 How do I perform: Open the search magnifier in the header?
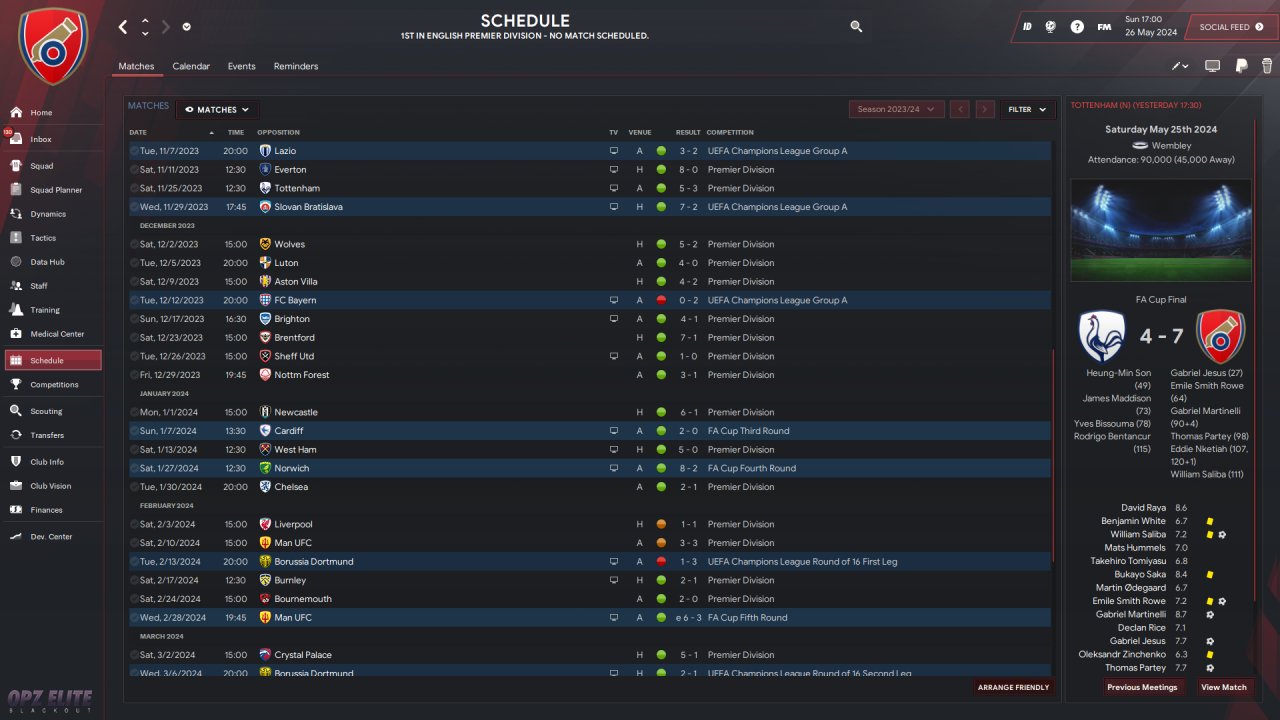click(856, 27)
